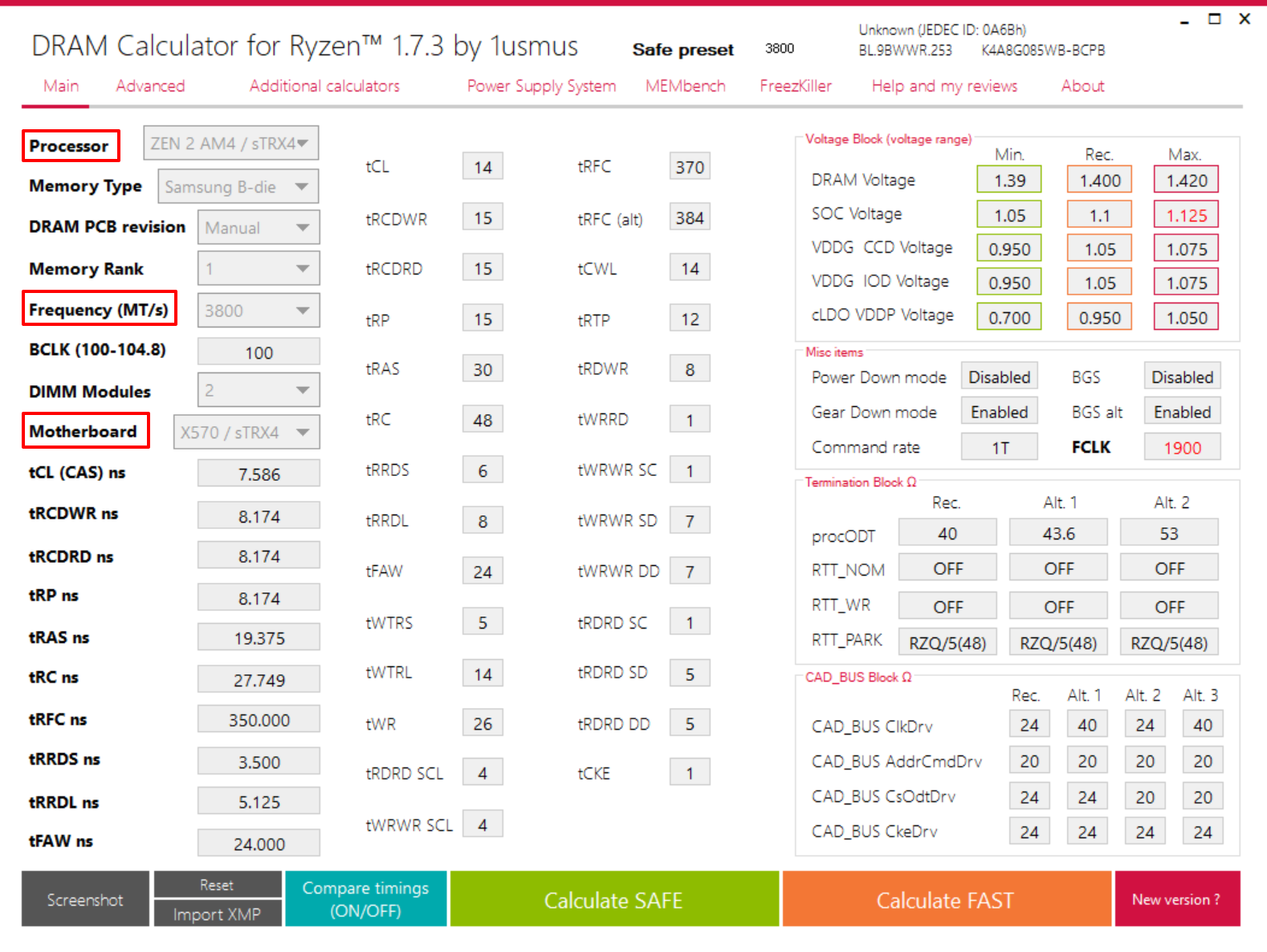
Task: Click the Calculate SAFE button
Action: tap(613, 899)
